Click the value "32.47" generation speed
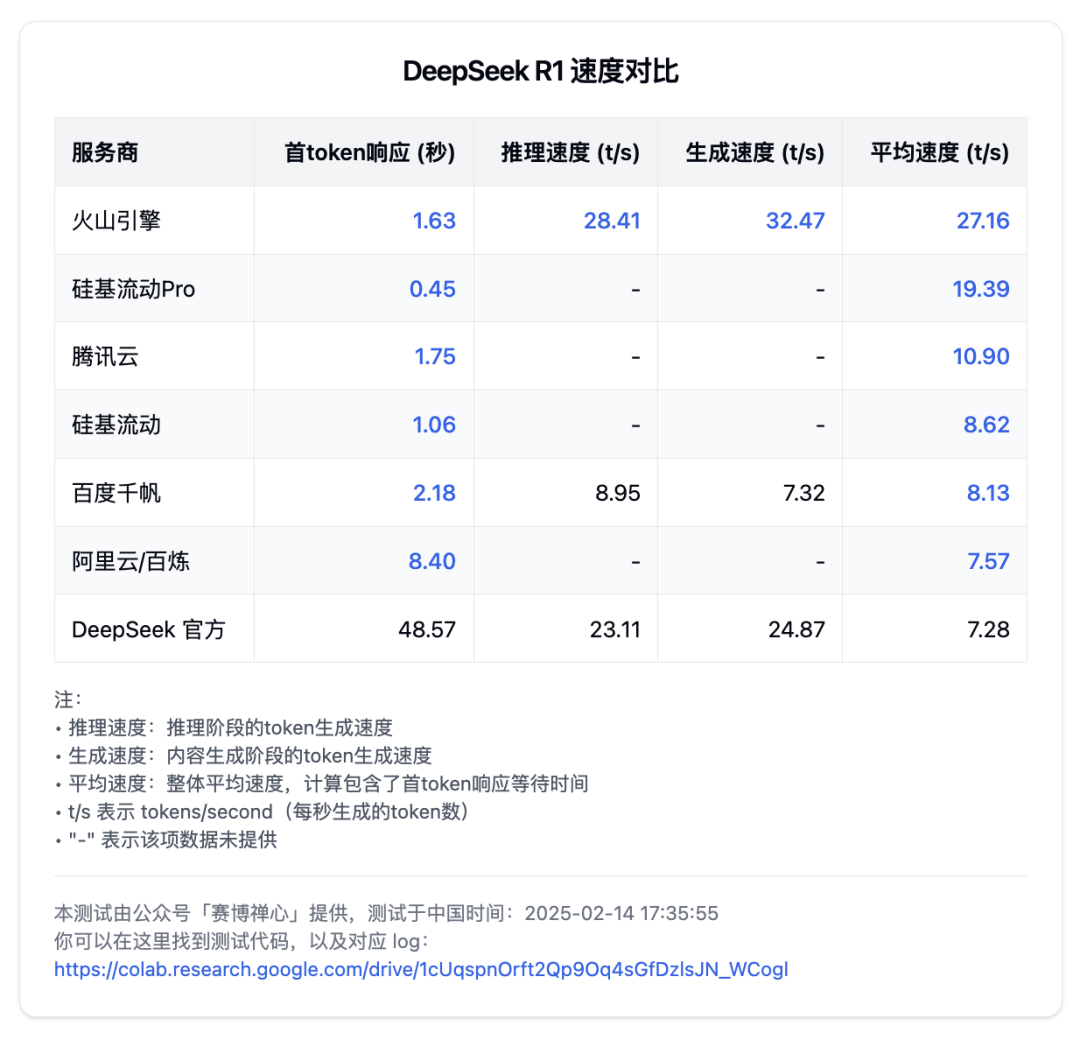This screenshot has width=1080, height=1040. [795, 220]
